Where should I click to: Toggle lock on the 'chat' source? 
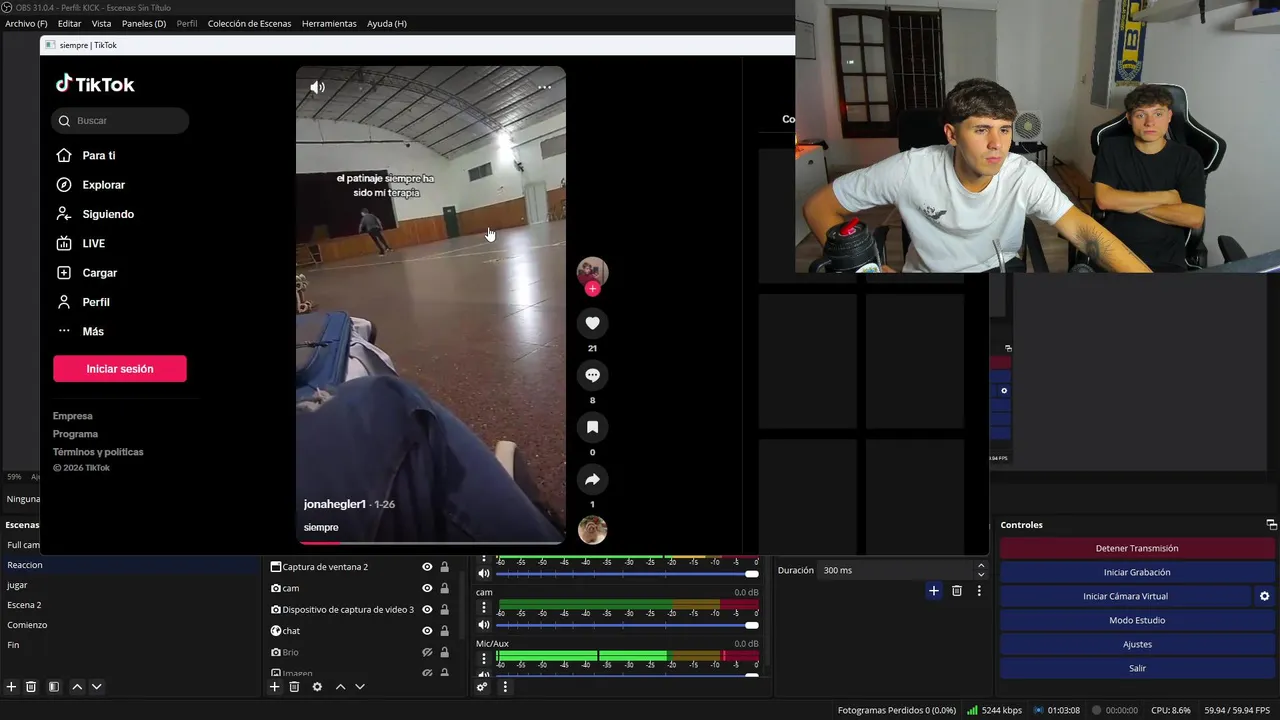coord(445,631)
